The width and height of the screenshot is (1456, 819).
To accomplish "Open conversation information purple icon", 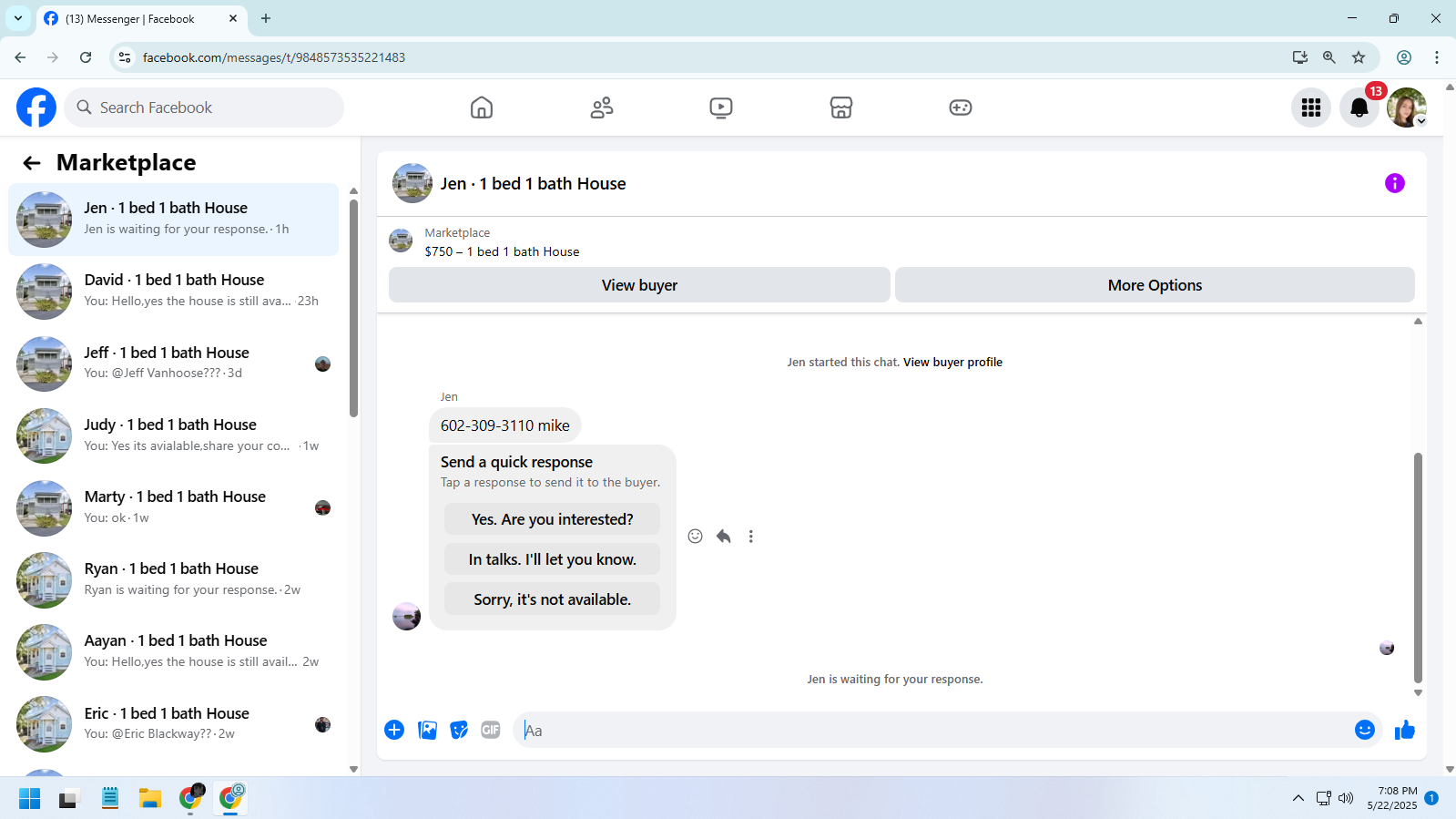I will coord(1395,183).
